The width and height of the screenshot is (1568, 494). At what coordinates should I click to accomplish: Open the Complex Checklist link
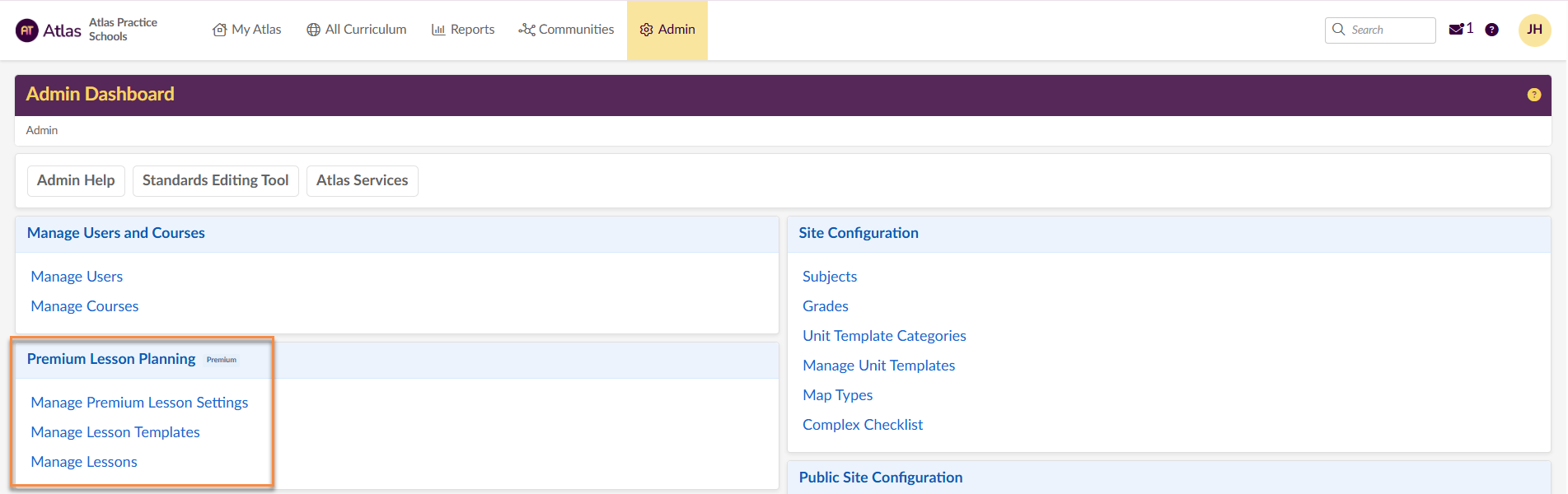tap(863, 425)
